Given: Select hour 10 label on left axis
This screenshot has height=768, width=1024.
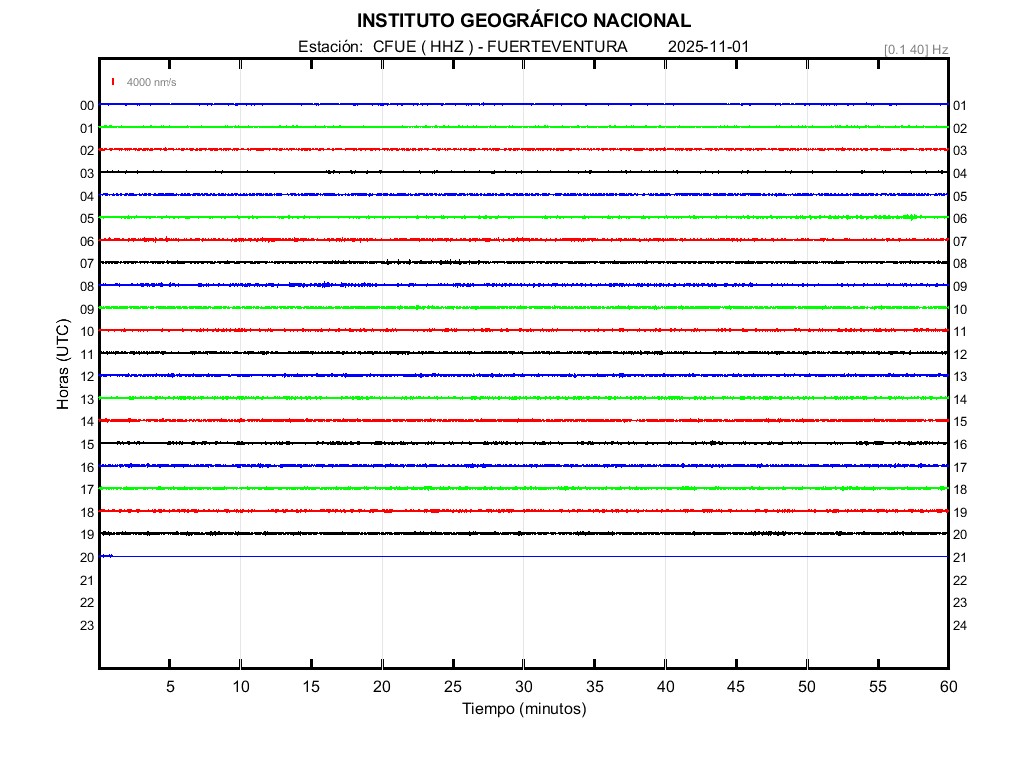Looking at the screenshot, I should tap(87, 332).
